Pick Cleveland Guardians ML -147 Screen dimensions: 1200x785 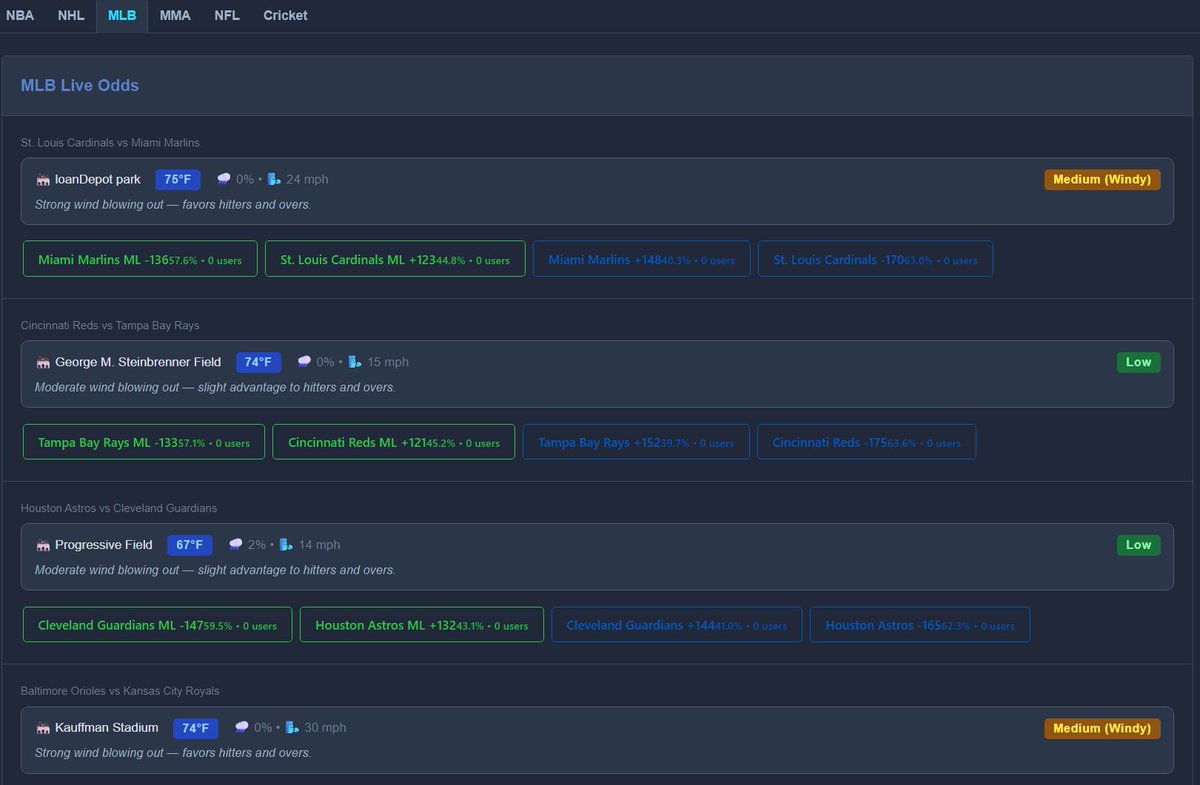[158, 625]
